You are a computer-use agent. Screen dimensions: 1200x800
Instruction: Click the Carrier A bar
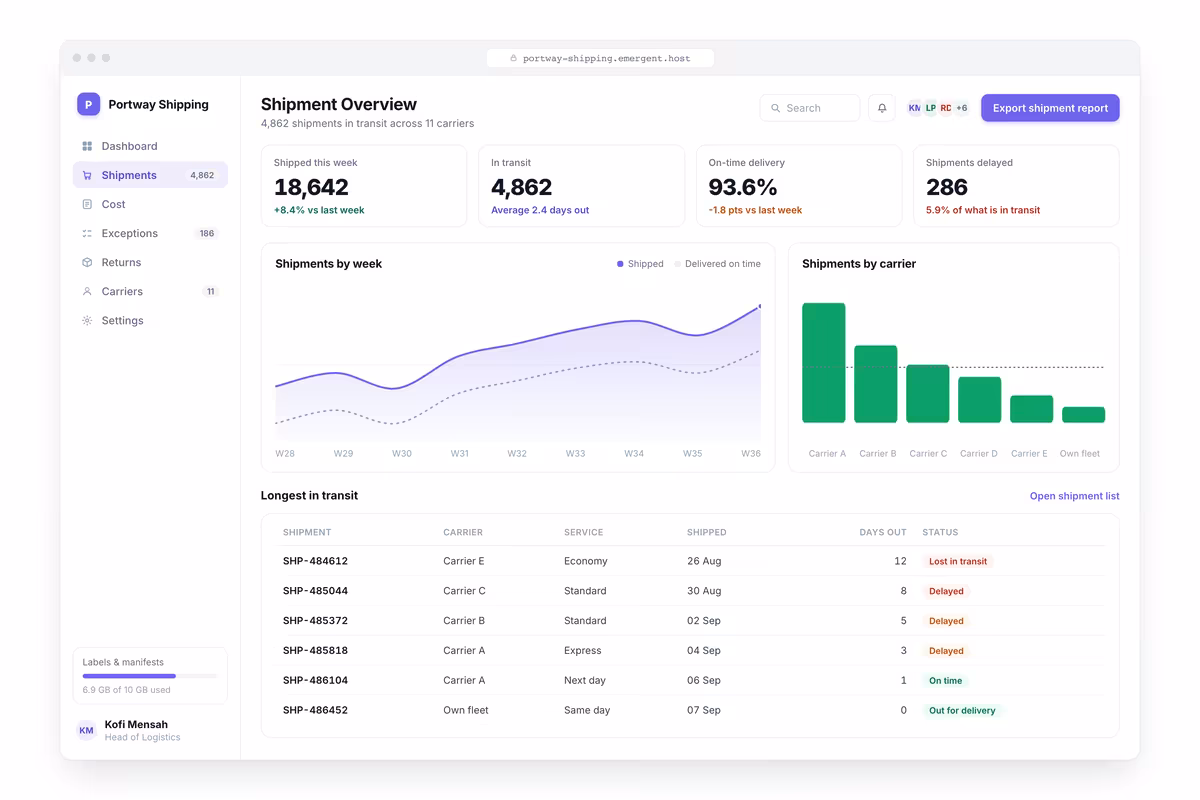coord(824,363)
